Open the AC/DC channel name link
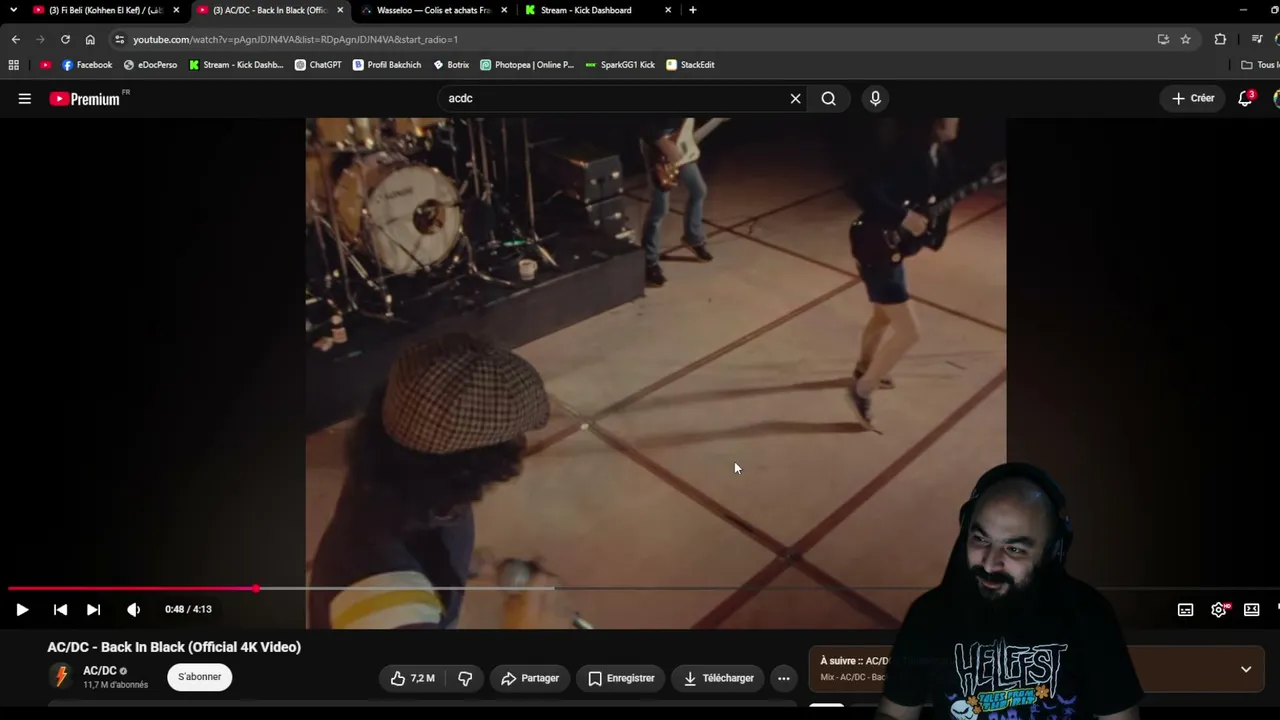The width and height of the screenshot is (1280, 720). [x=100, y=671]
